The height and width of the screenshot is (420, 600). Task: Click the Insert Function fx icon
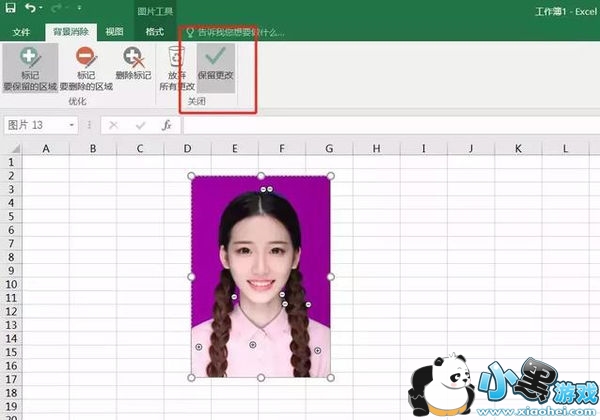pos(167,125)
